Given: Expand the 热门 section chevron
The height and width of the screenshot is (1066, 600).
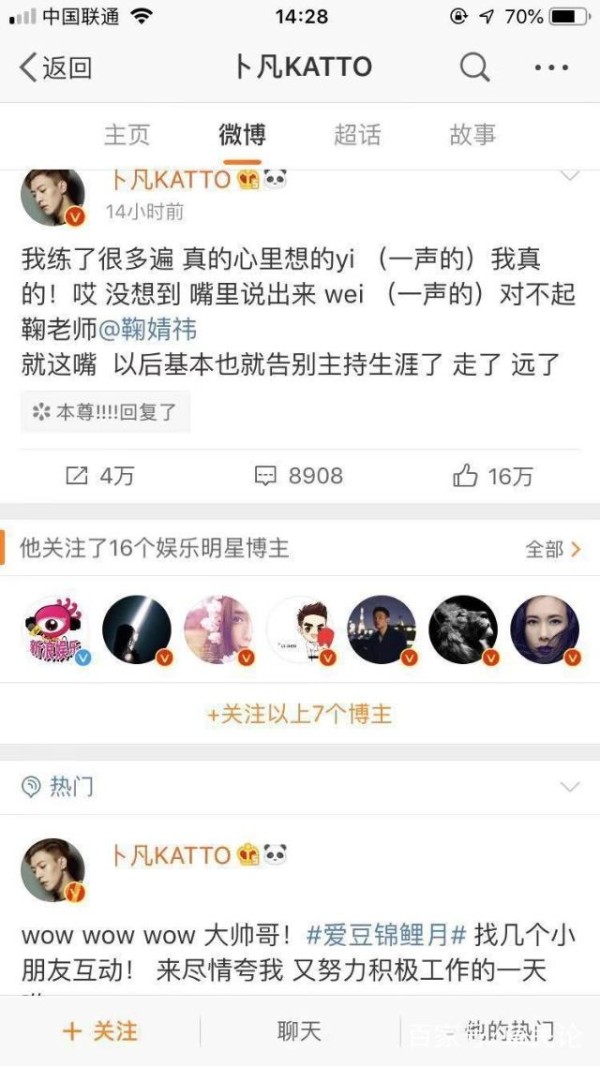Looking at the screenshot, I should [569, 787].
